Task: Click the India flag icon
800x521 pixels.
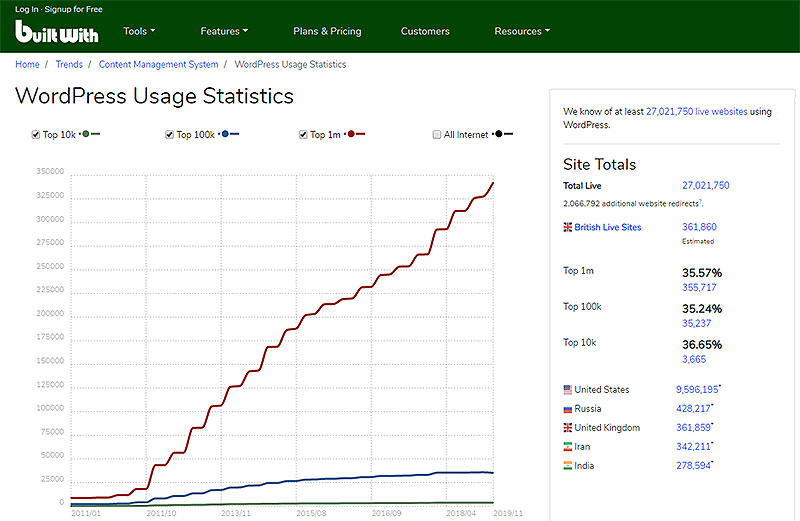Action: [x=567, y=466]
